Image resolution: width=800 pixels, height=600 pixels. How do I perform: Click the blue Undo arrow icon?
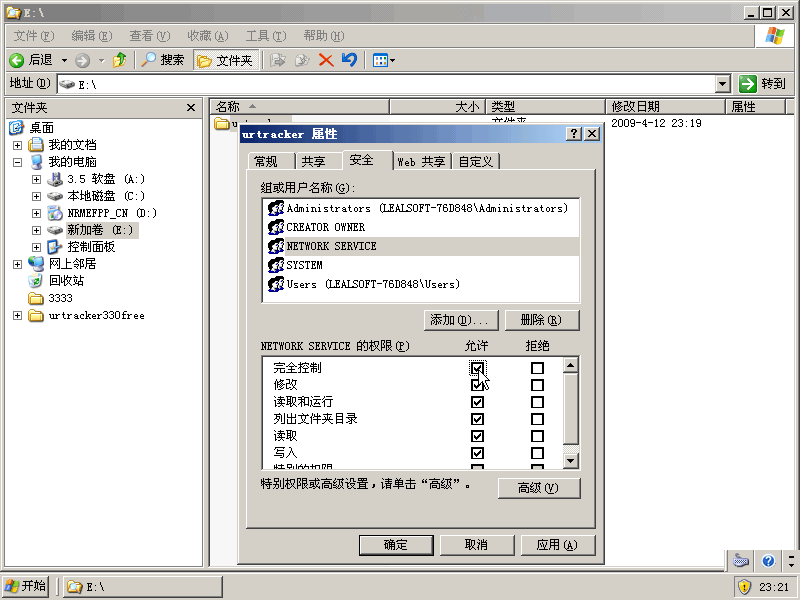click(x=349, y=60)
